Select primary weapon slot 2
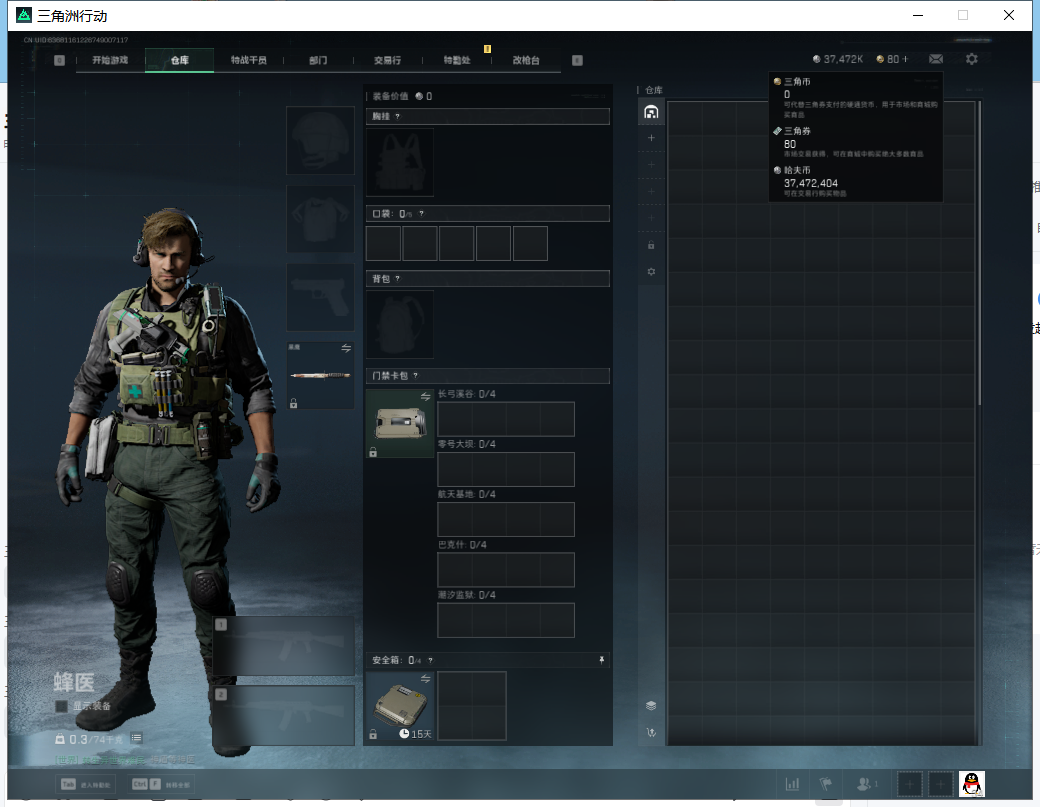1040x807 pixels. pos(284,715)
